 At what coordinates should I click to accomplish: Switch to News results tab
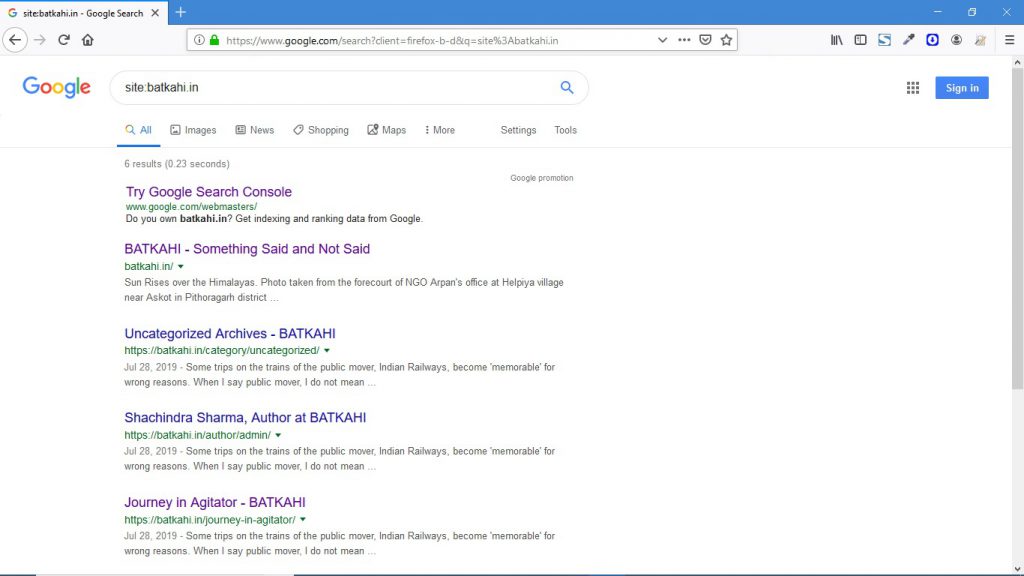click(x=255, y=130)
